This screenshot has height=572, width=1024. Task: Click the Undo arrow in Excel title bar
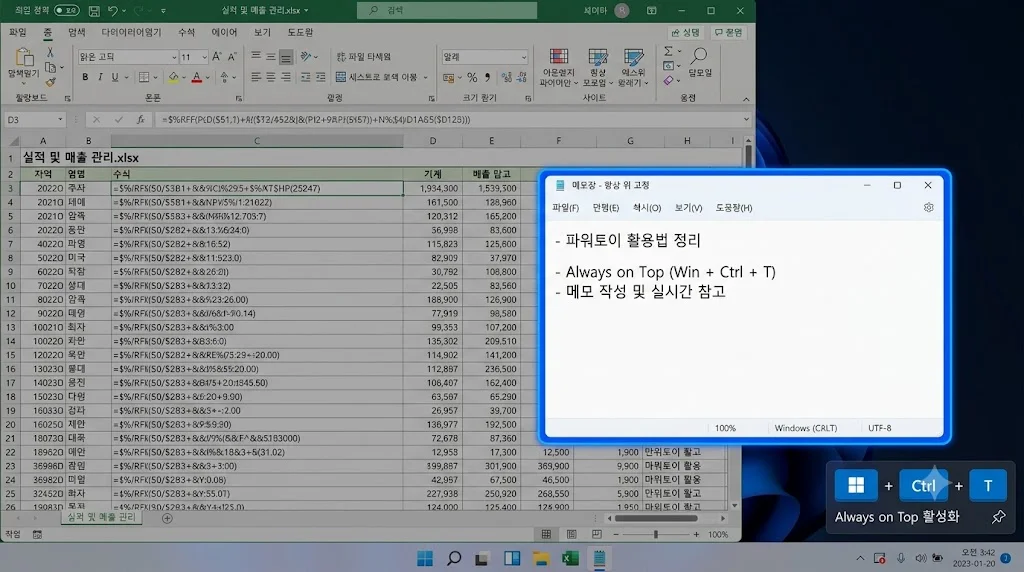point(113,10)
